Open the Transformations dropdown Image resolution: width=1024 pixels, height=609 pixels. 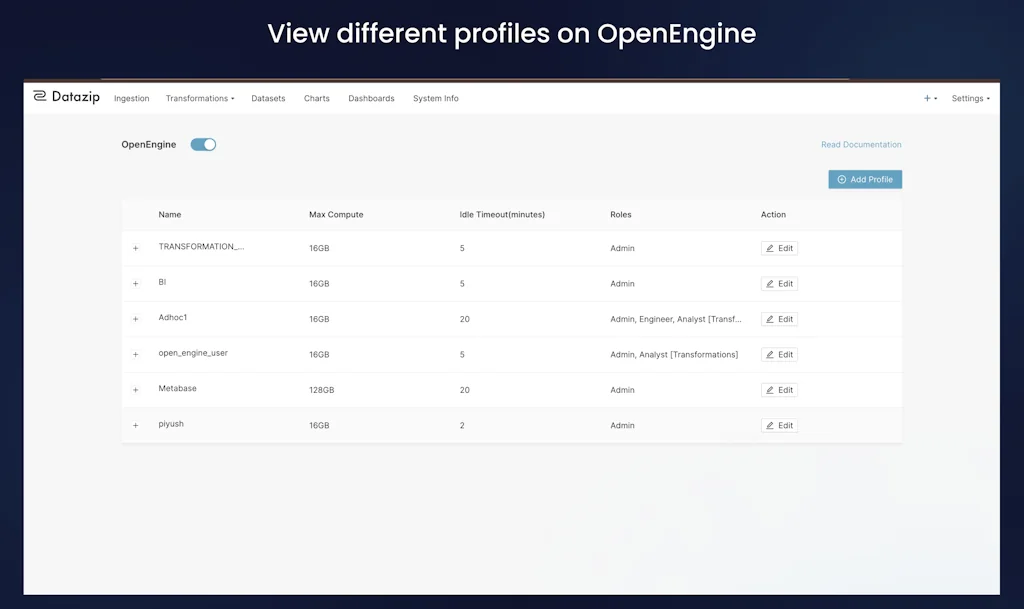(200, 98)
